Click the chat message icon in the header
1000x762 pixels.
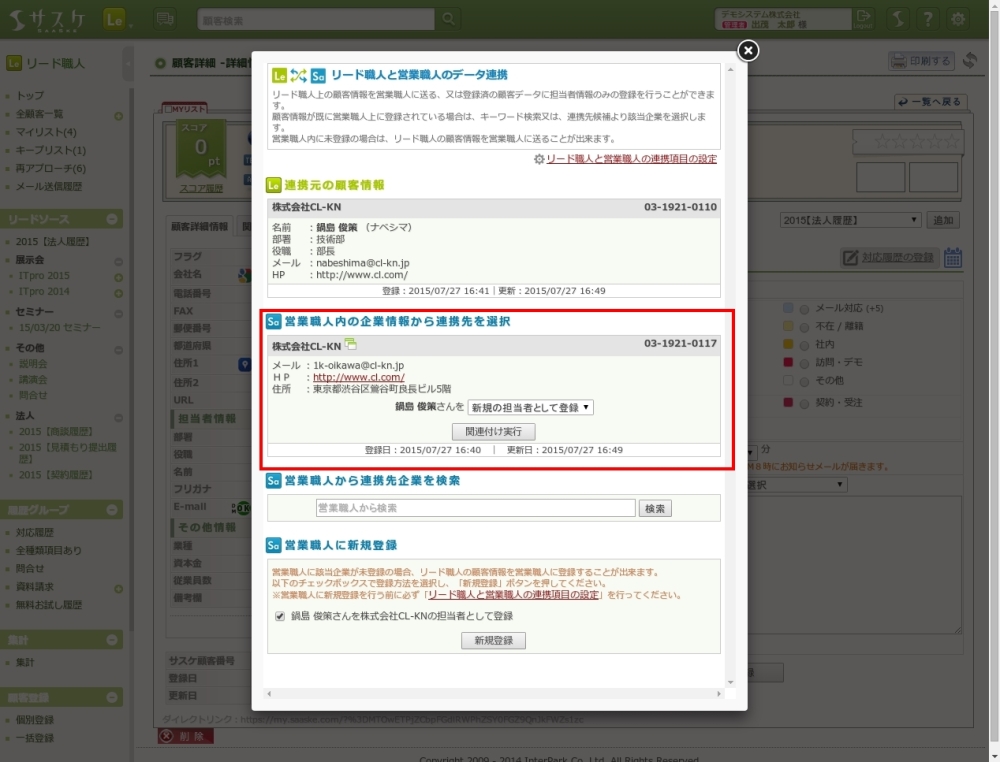point(166,19)
